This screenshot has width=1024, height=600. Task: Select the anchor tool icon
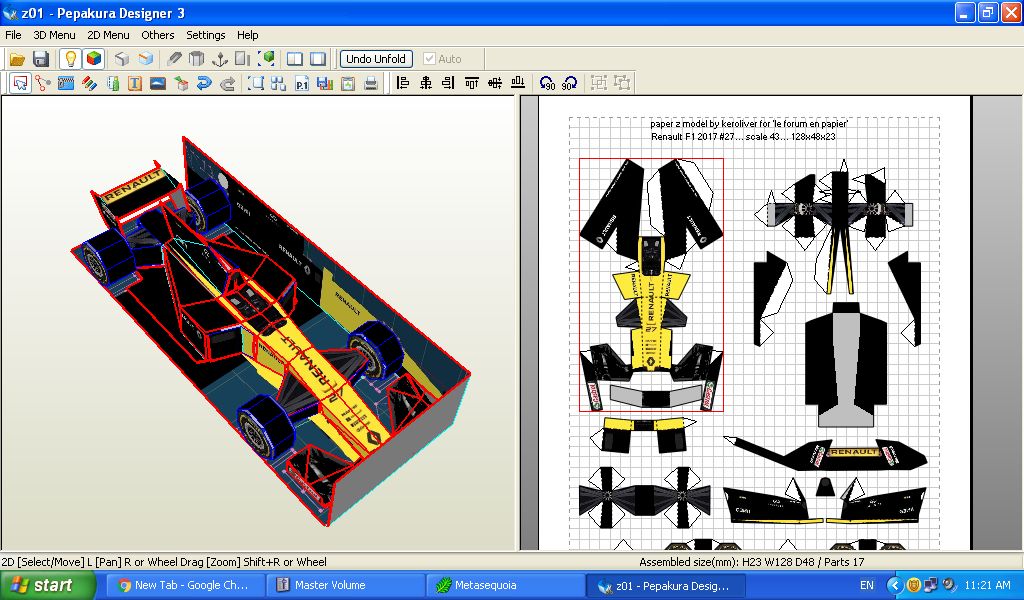point(219,59)
